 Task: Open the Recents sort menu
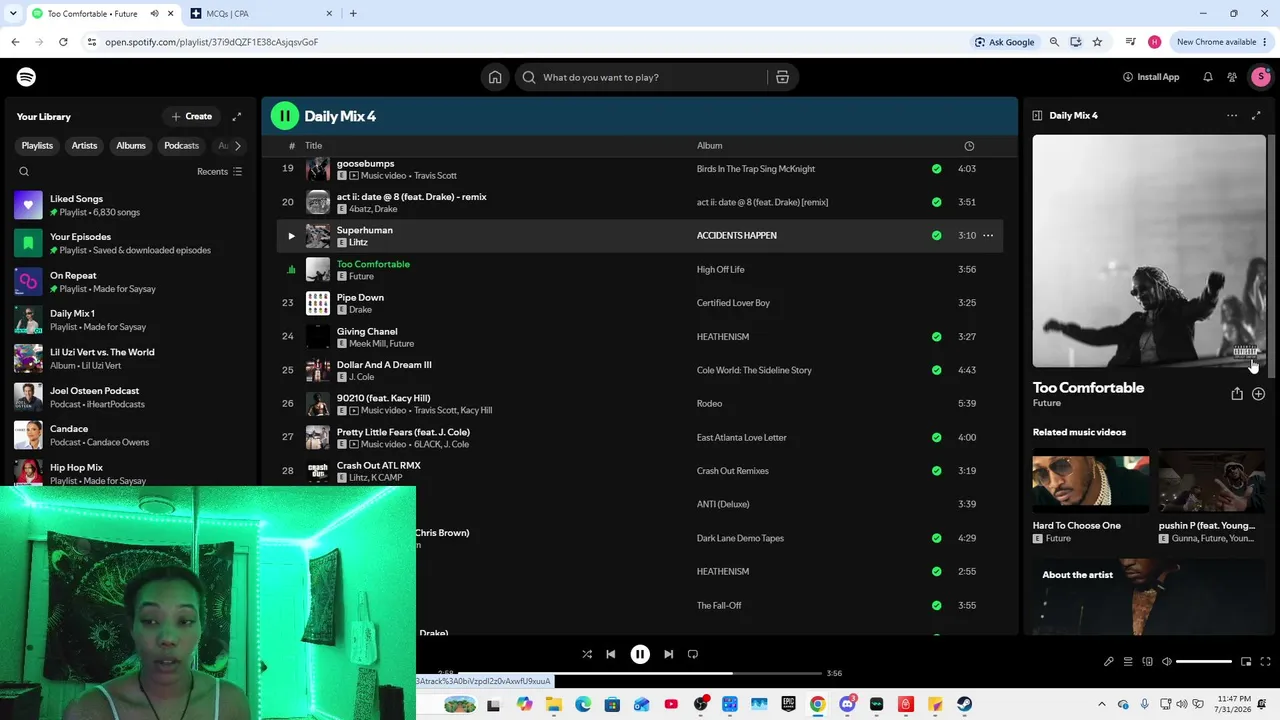pyautogui.click(x=219, y=171)
